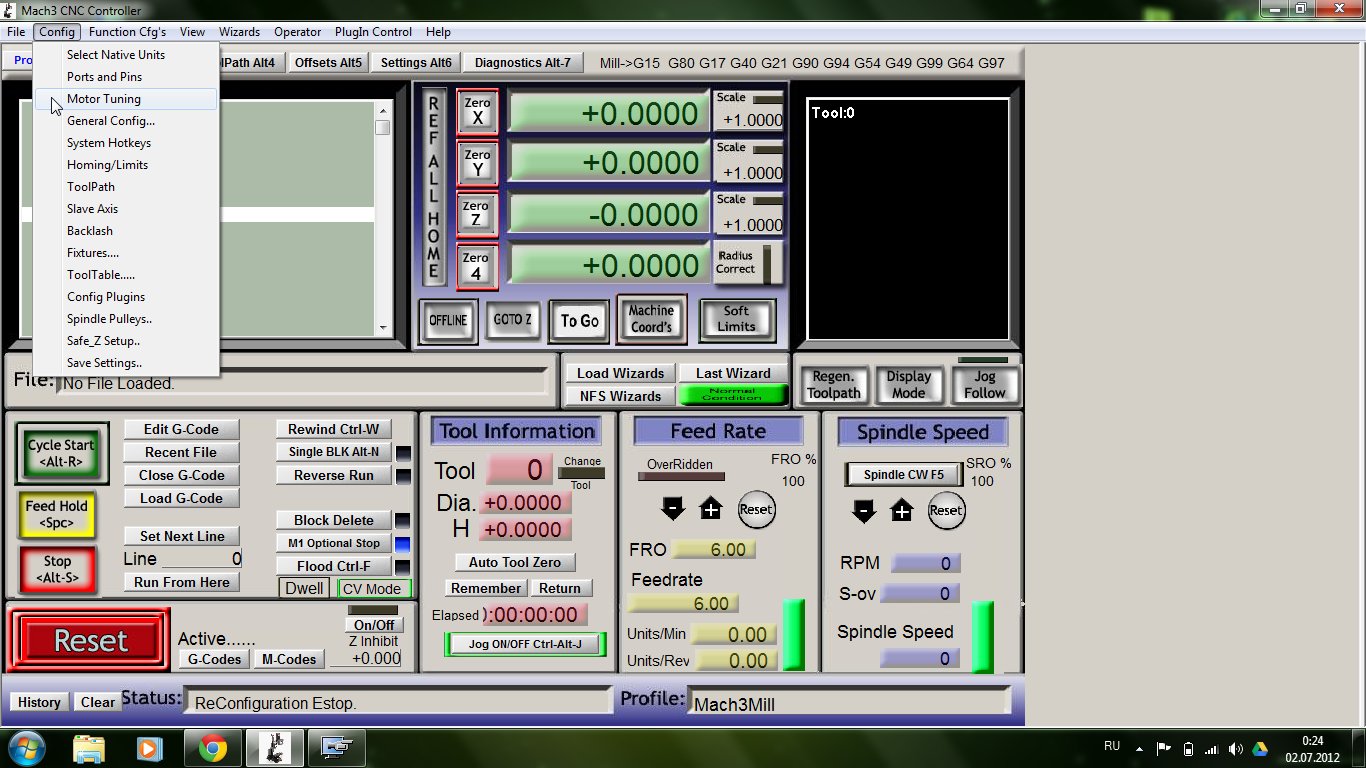
Task: Click the feed rate increase plus arrow
Action: (x=710, y=510)
